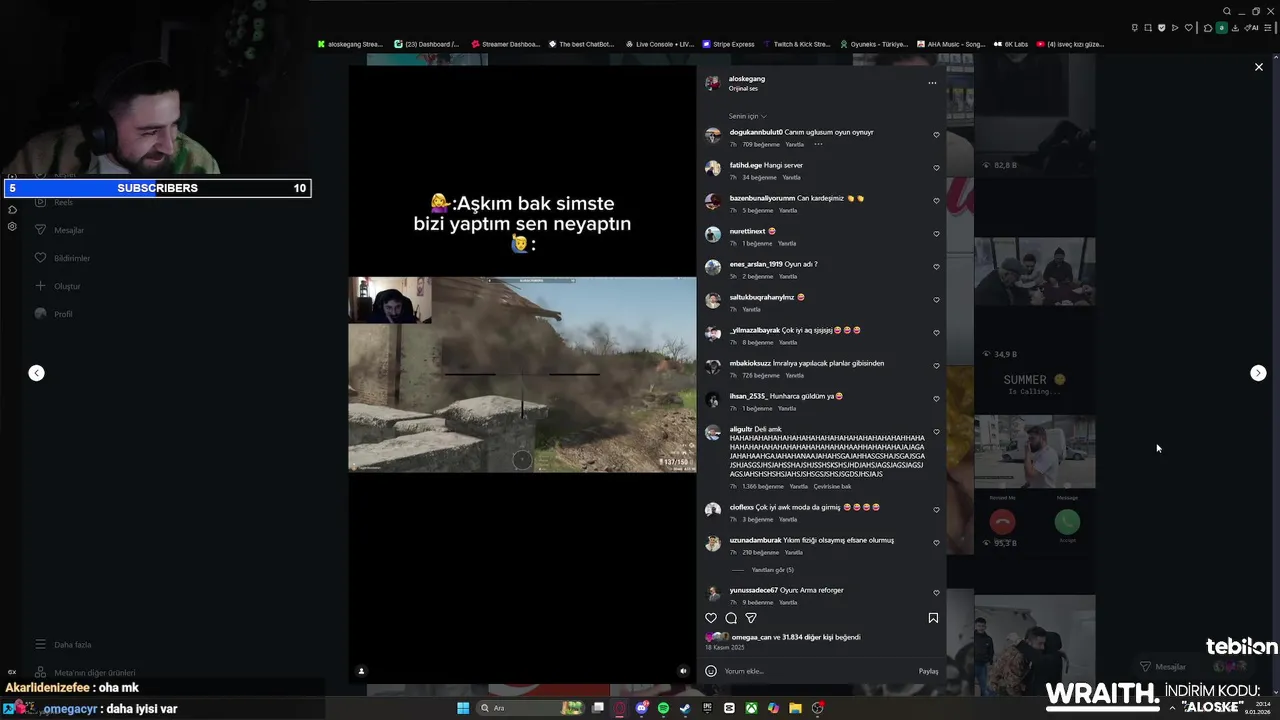Open the comment bubble icon under post
The image size is (1280, 720).
(x=731, y=618)
